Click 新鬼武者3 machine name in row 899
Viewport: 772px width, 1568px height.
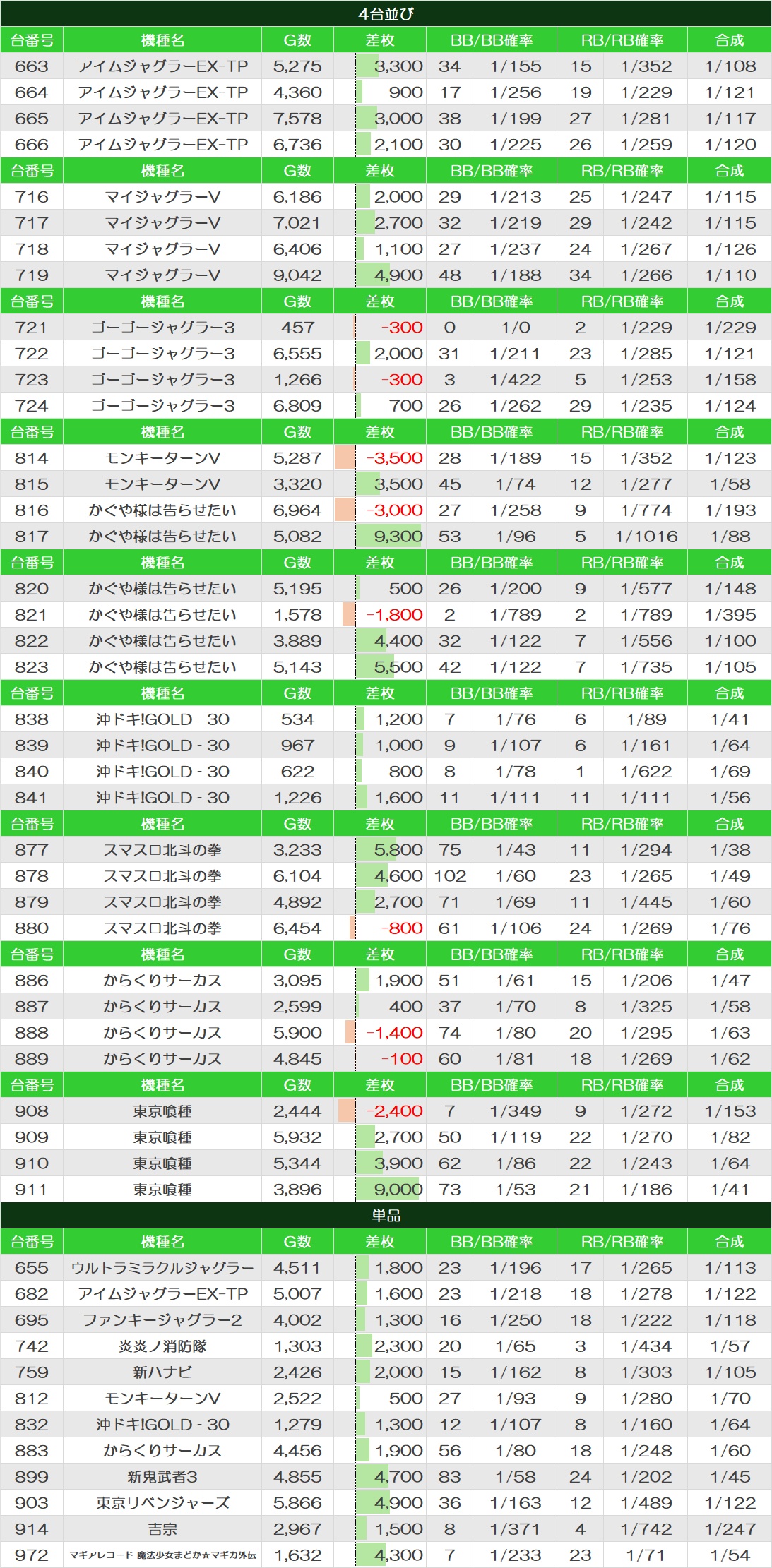(x=162, y=1477)
